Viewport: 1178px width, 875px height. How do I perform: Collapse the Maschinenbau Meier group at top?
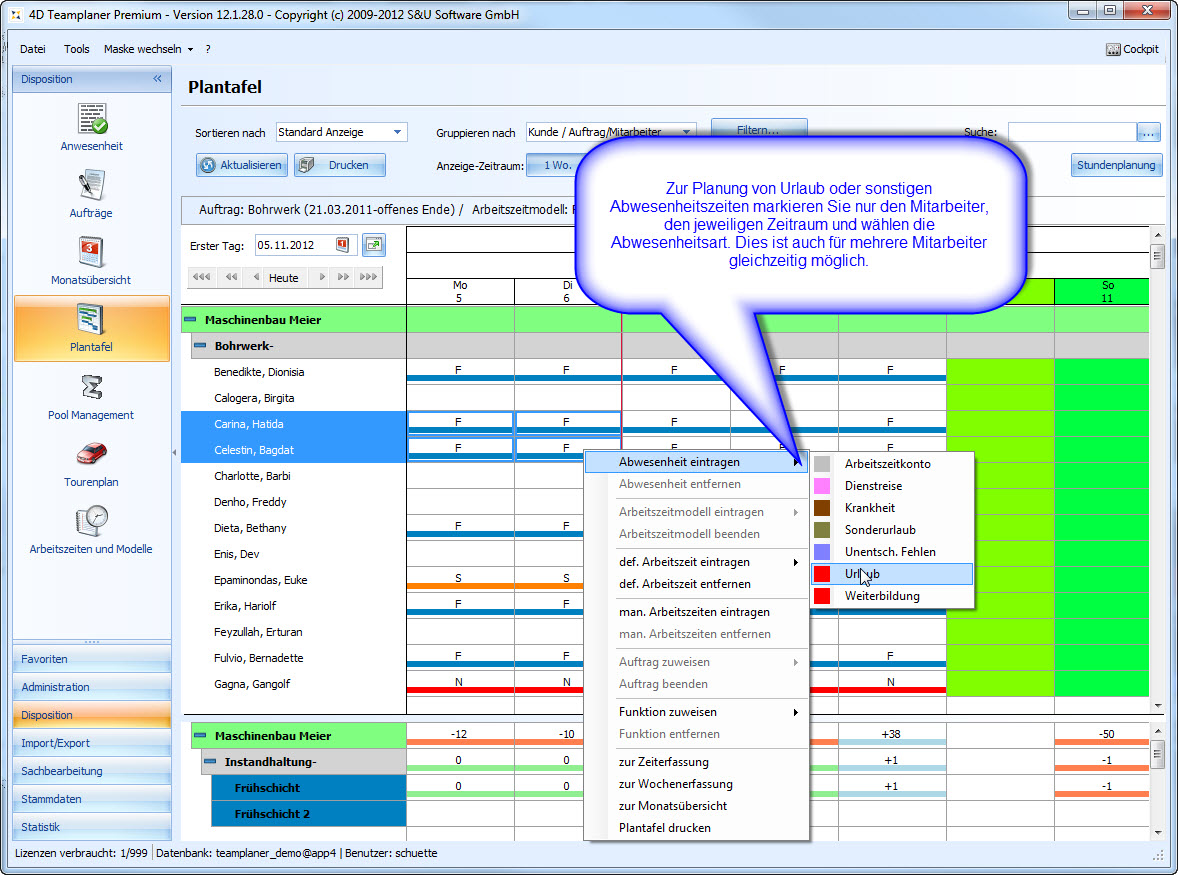(x=190, y=320)
